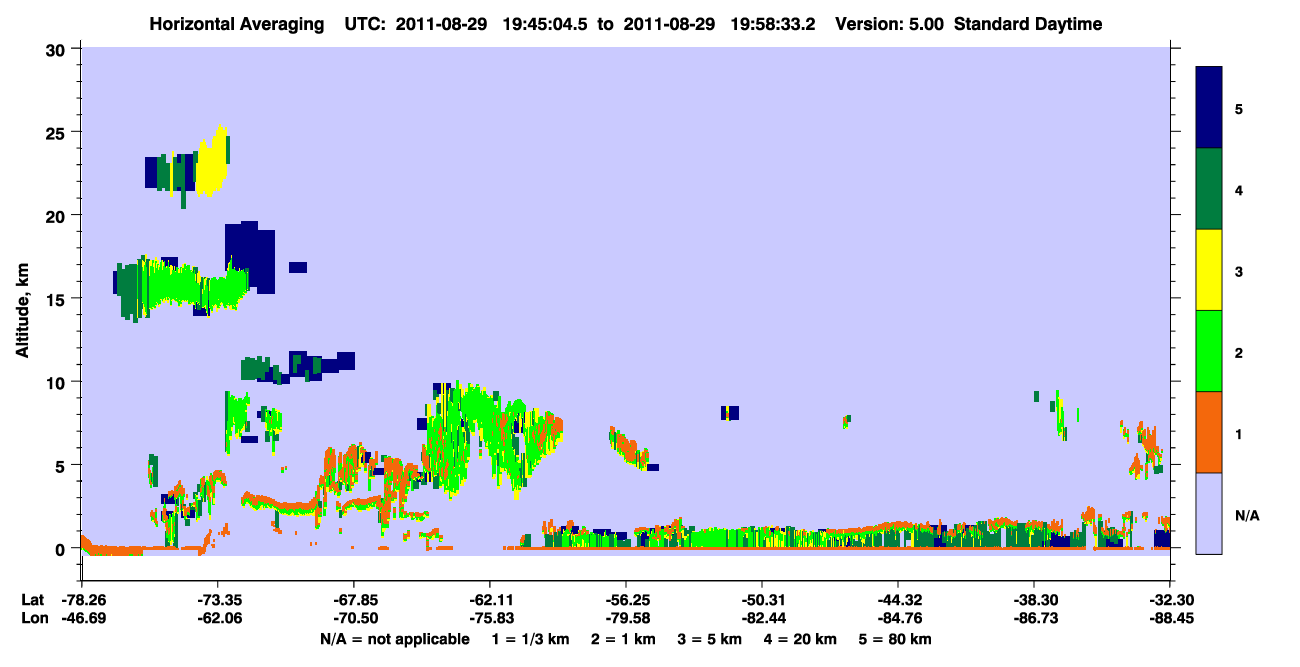Click colorbar label '2'
Viewport: 1300px width, 667px height.
coord(1239,352)
